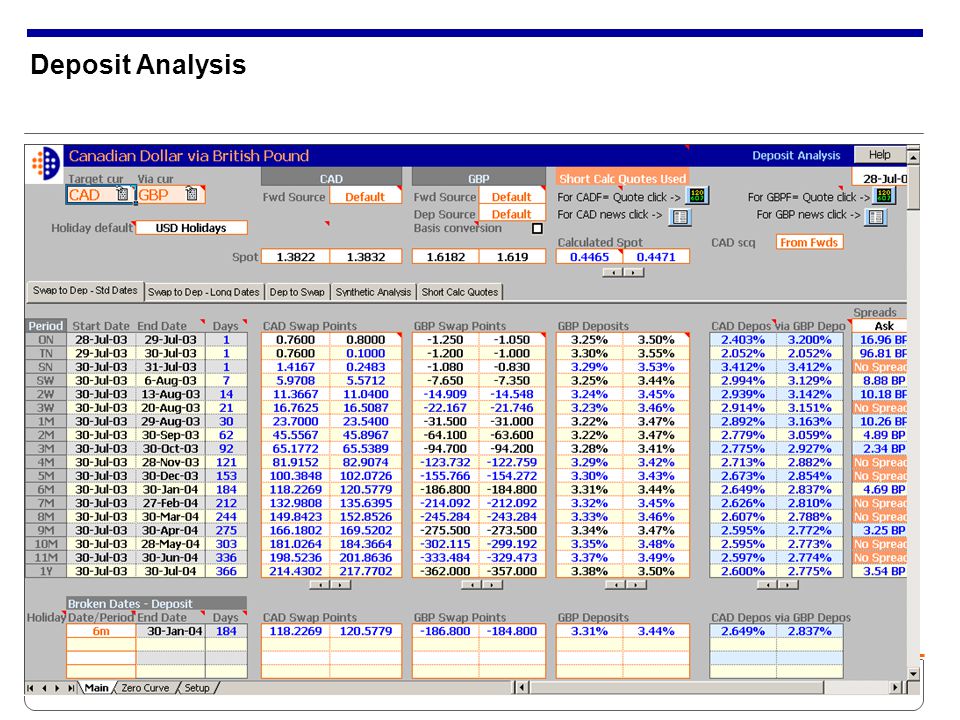The image size is (960, 720).
Task: Step left under CAD Depos via GBP table
Action: coord(767,585)
